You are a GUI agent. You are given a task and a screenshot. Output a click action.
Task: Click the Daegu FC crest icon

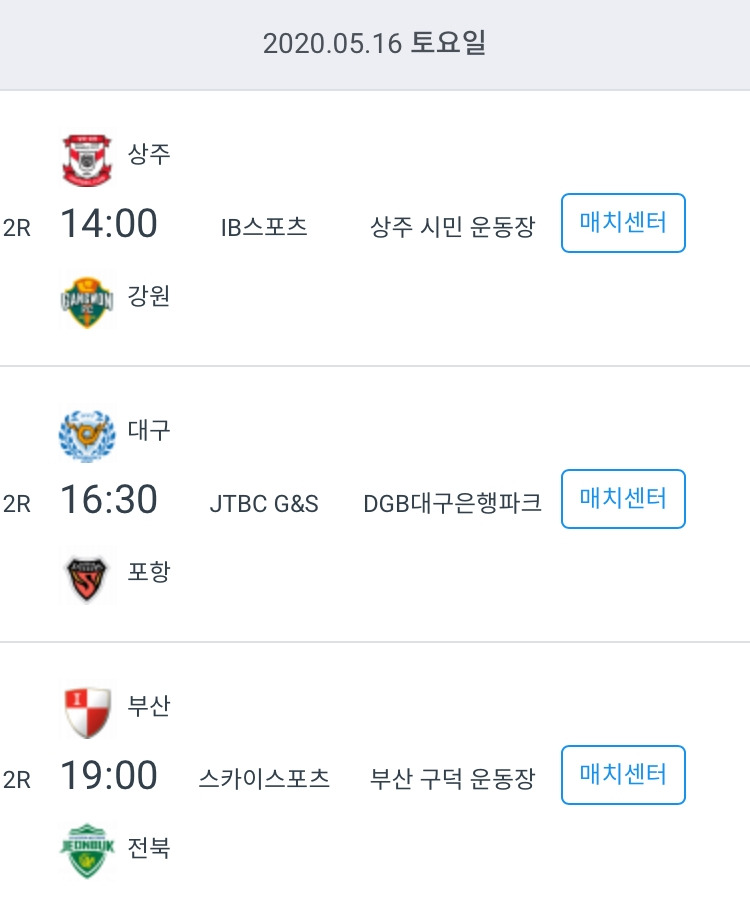point(87,435)
